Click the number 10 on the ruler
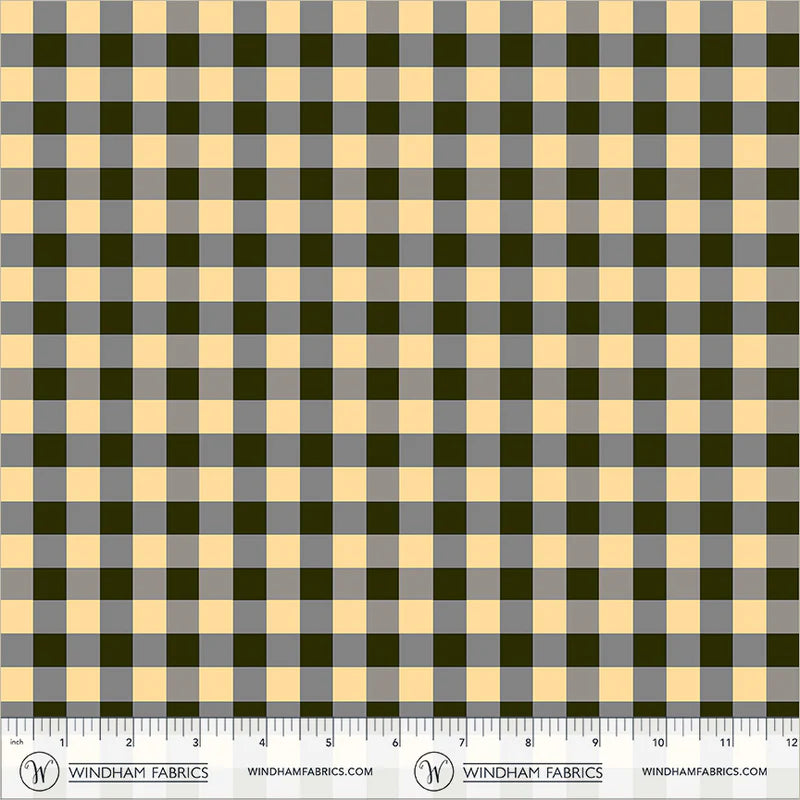Image resolution: width=800 pixels, height=800 pixels. click(659, 742)
